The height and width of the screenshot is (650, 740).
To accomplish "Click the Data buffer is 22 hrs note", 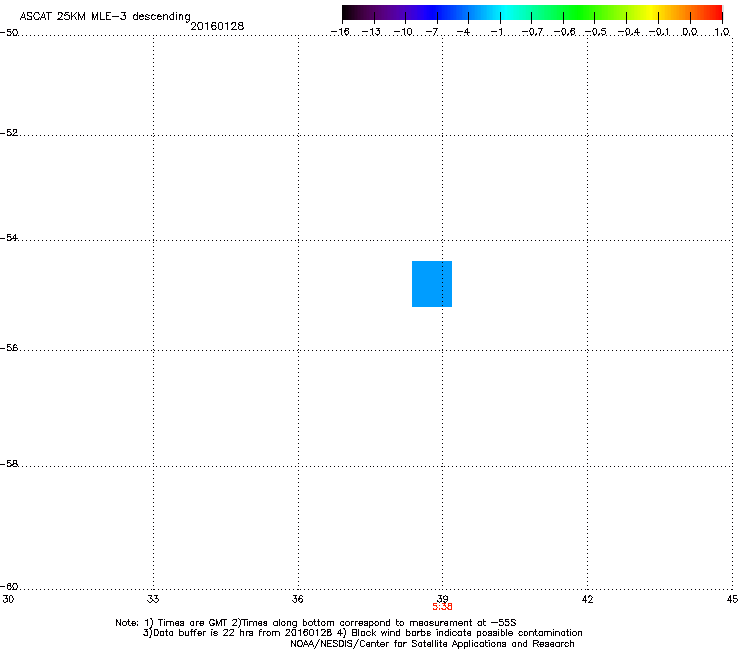I will (x=362, y=633).
